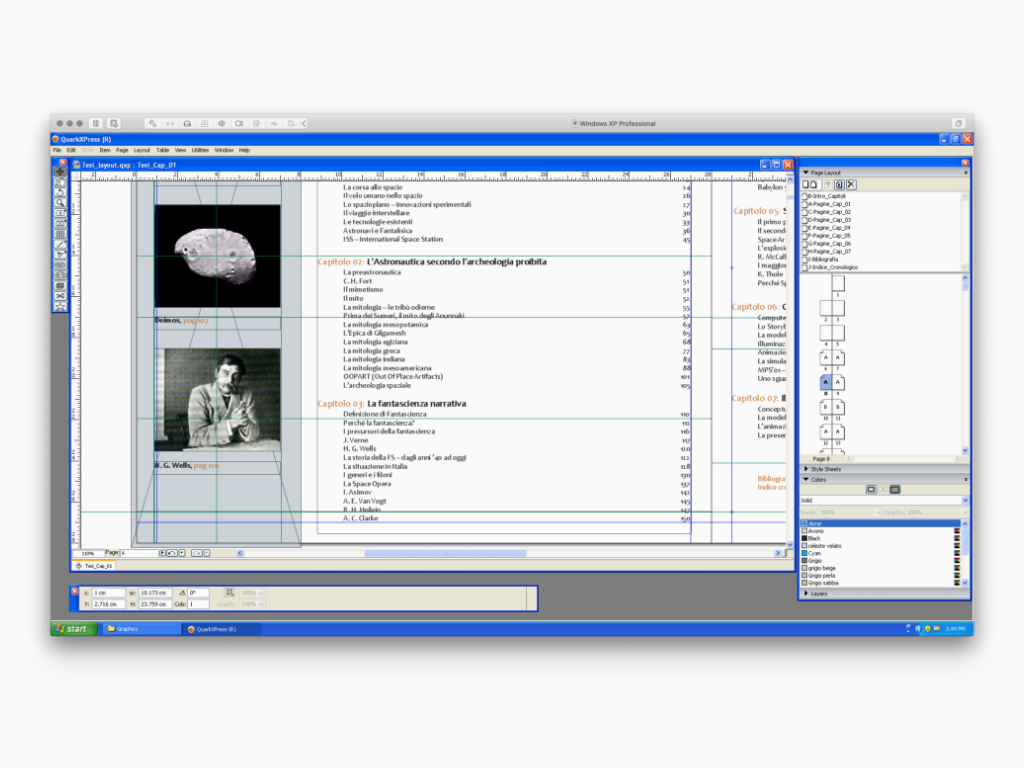Click the snapshot icon in virtual machine toolbar
Screen dimensions: 1024x768
114,123
